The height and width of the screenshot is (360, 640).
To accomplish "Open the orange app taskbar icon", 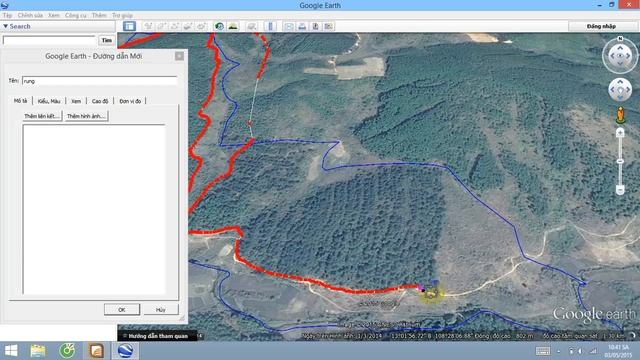I will tap(96, 351).
